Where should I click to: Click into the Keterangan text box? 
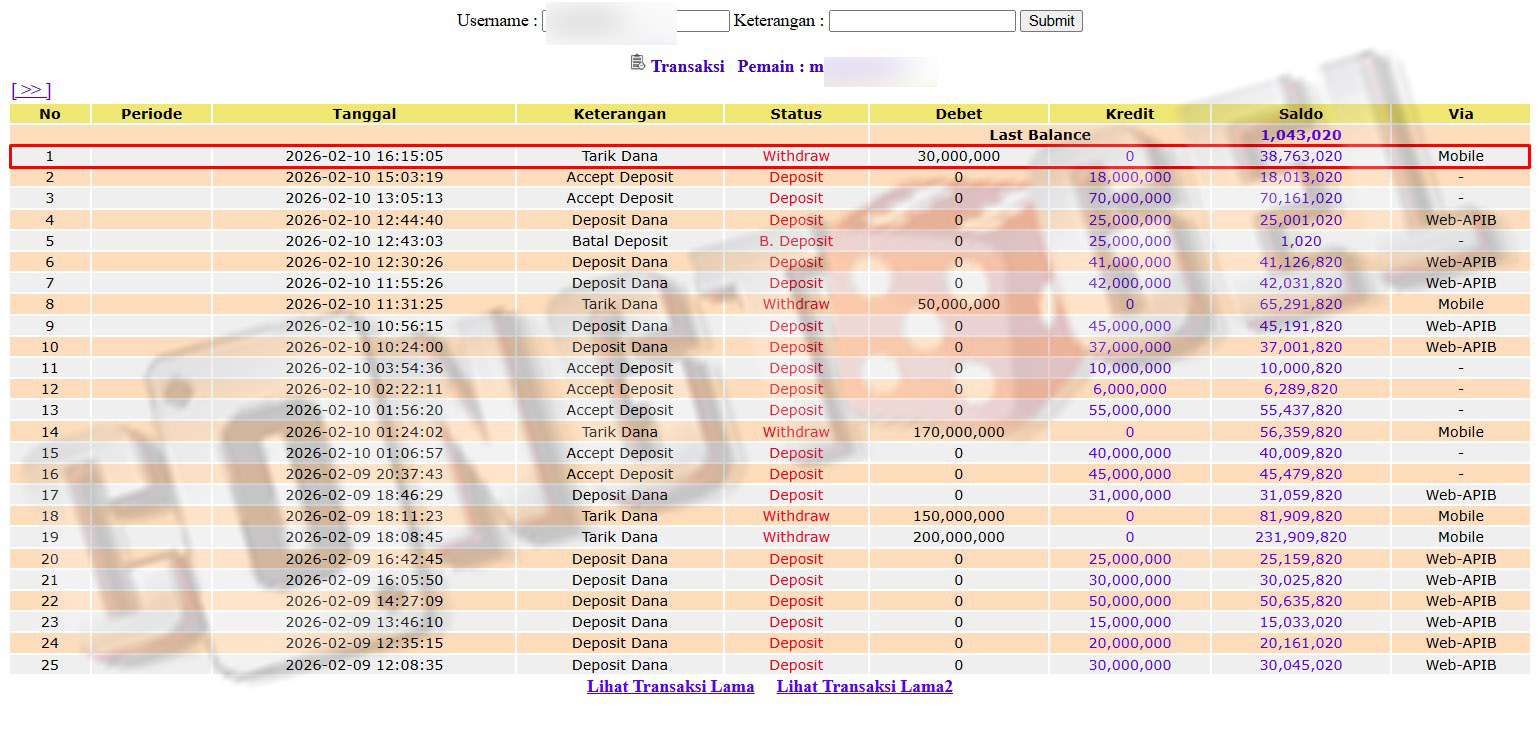pyautogui.click(x=921, y=21)
